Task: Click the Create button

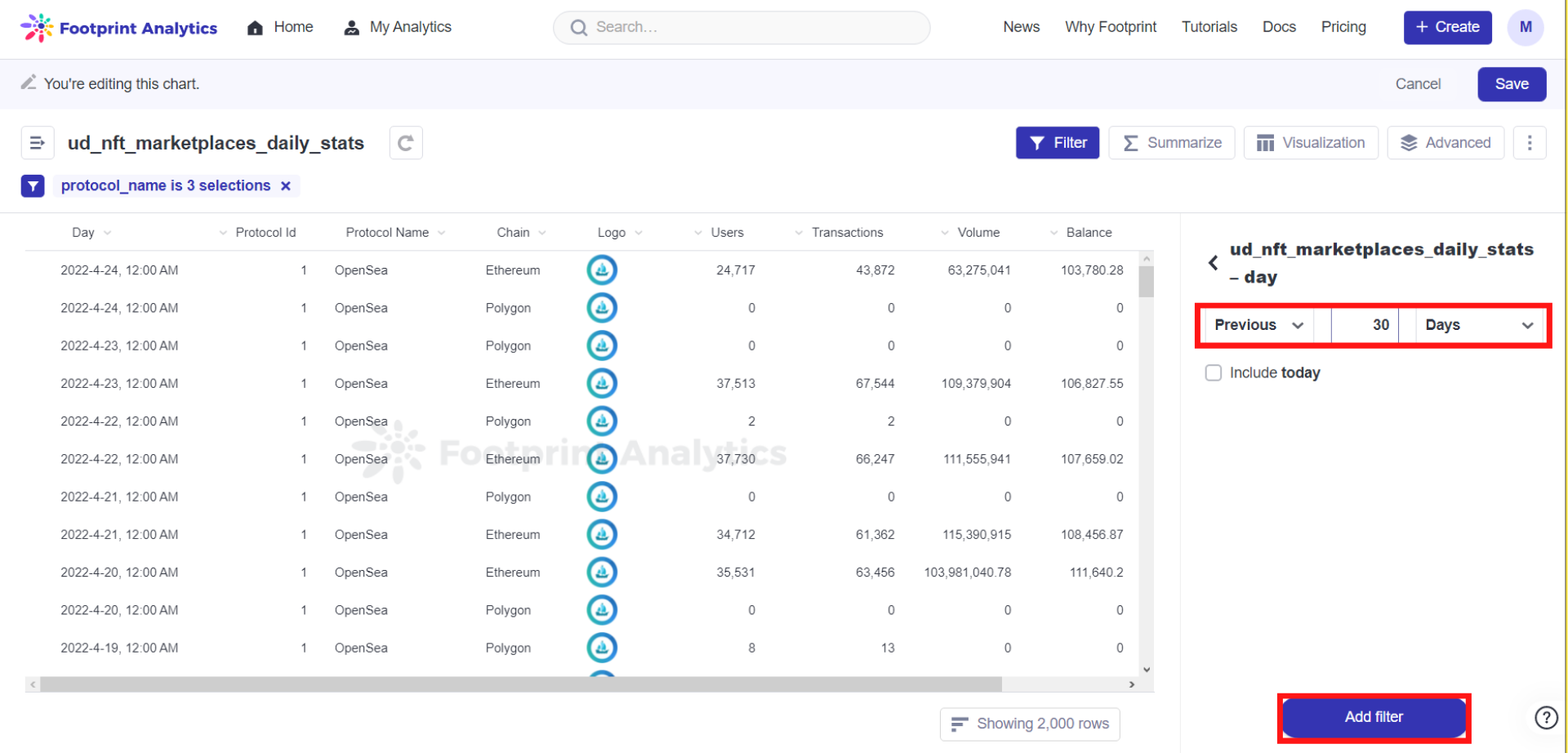Action: click(x=1447, y=28)
